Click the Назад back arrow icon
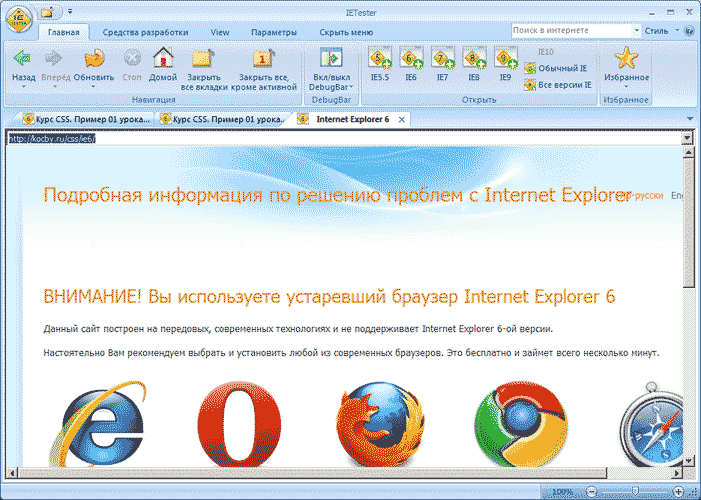The image size is (701, 500). [22, 58]
